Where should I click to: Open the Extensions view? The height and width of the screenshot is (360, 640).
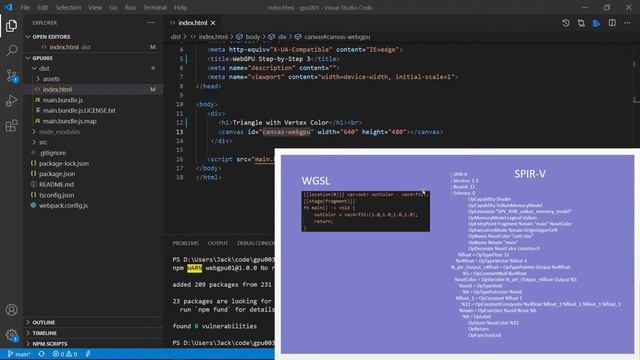[11, 125]
